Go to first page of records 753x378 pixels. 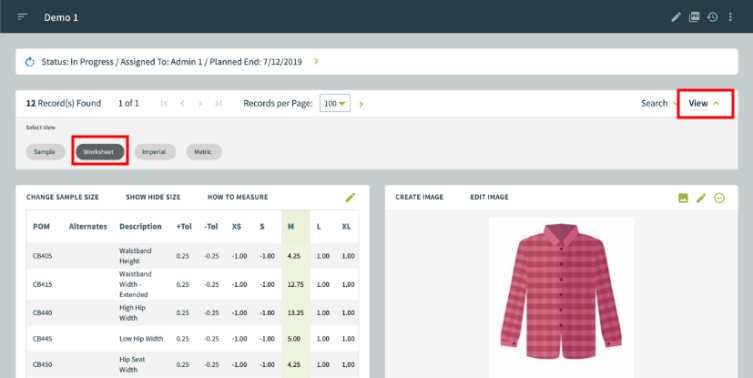click(x=164, y=103)
